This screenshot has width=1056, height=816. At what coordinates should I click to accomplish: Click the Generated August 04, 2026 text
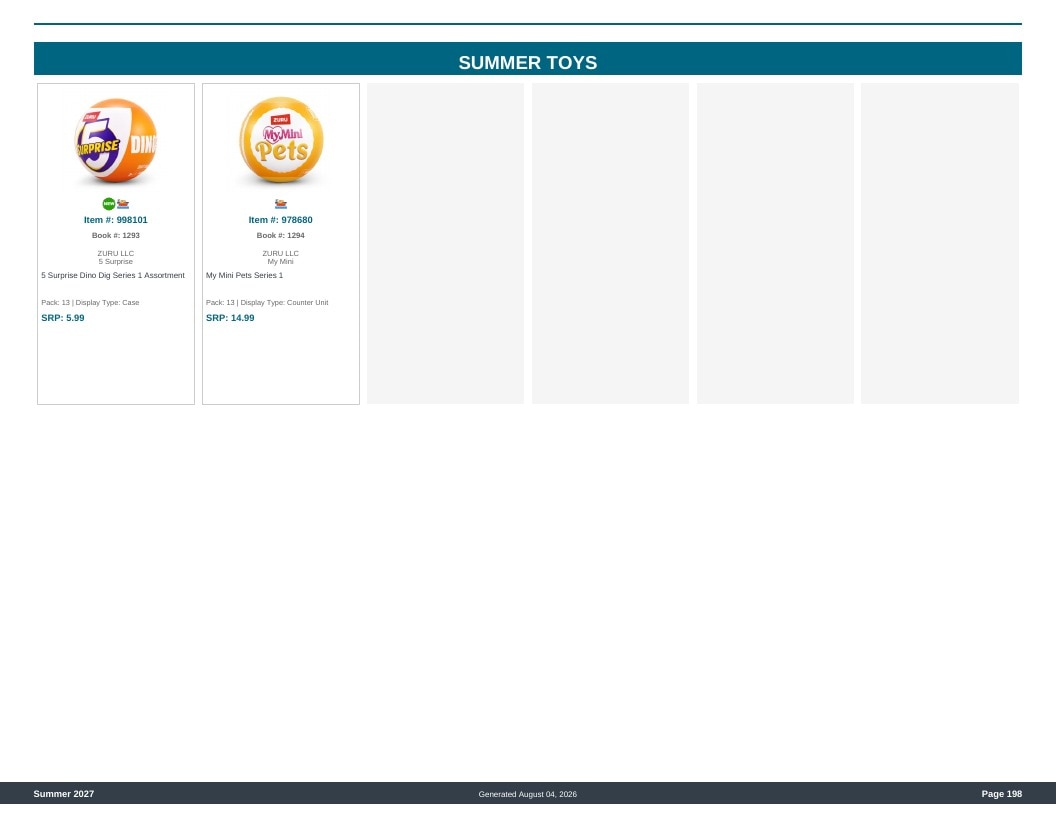(x=528, y=794)
